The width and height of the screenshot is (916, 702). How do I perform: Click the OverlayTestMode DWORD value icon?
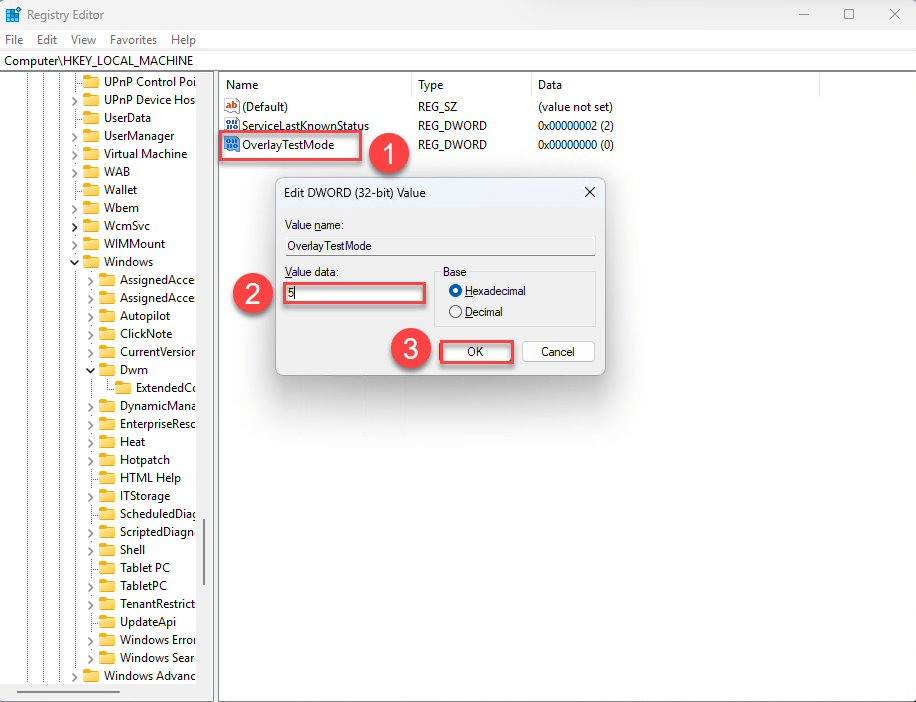232,145
